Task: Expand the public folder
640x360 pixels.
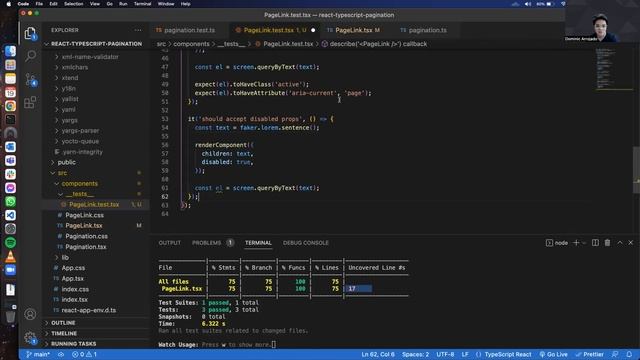Action: [x=96, y=162]
